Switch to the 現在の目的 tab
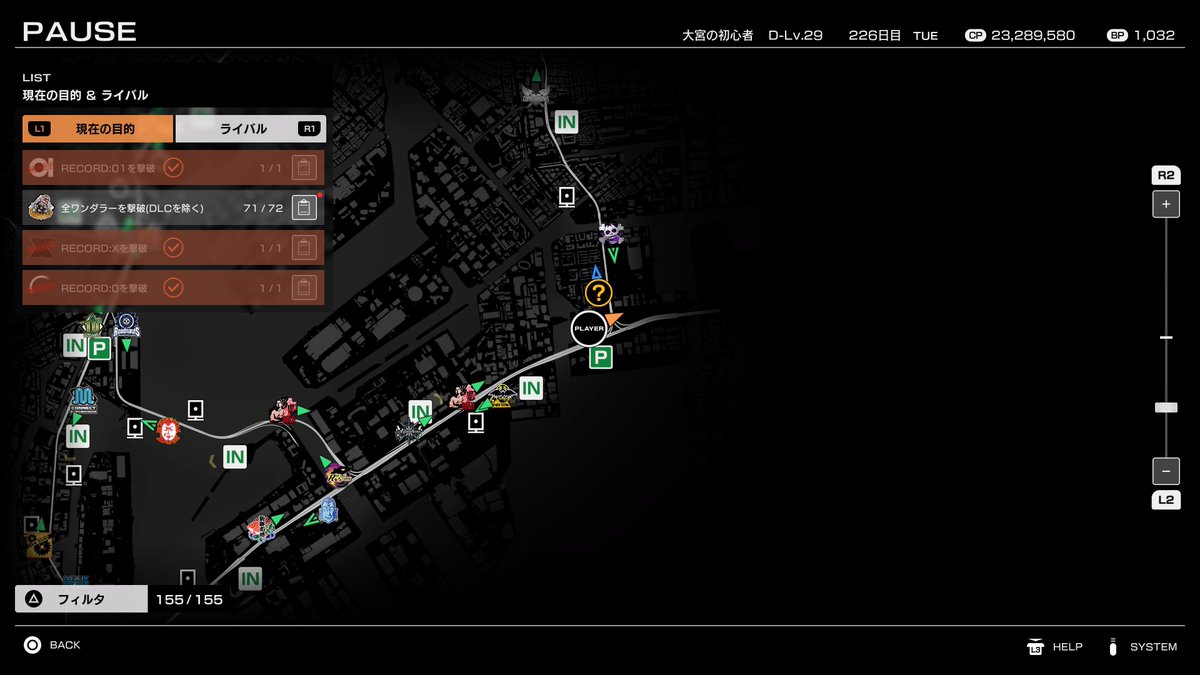 (x=98, y=129)
